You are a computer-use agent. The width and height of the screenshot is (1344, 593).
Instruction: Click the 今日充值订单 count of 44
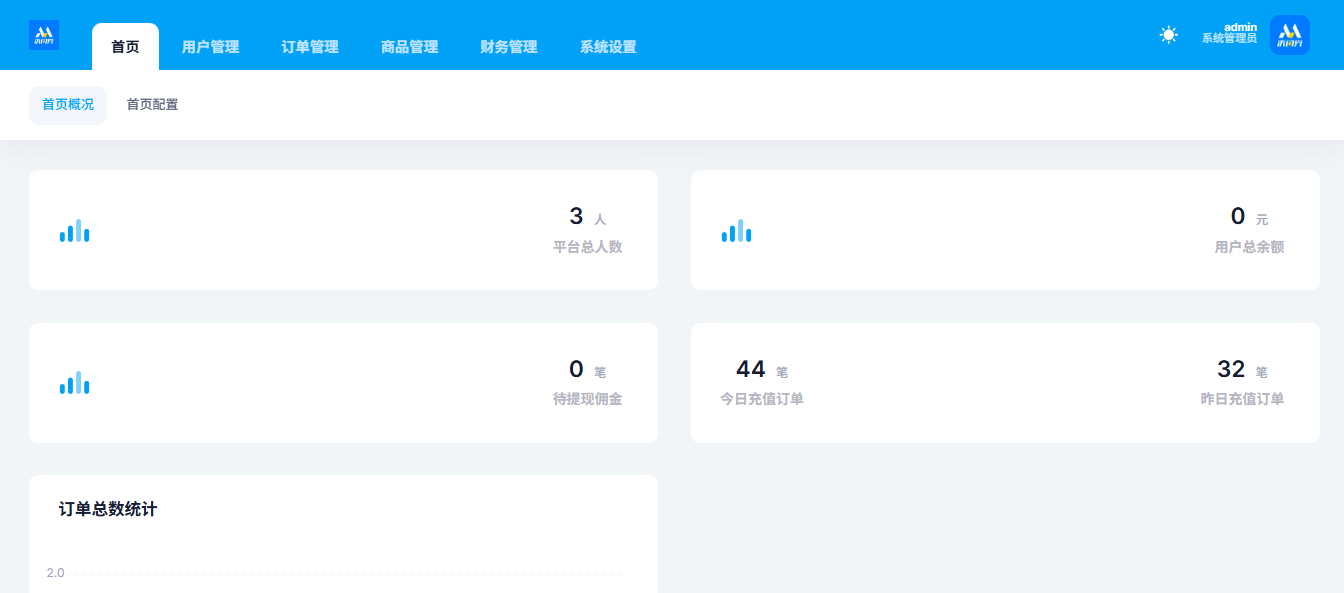click(x=750, y=370)
